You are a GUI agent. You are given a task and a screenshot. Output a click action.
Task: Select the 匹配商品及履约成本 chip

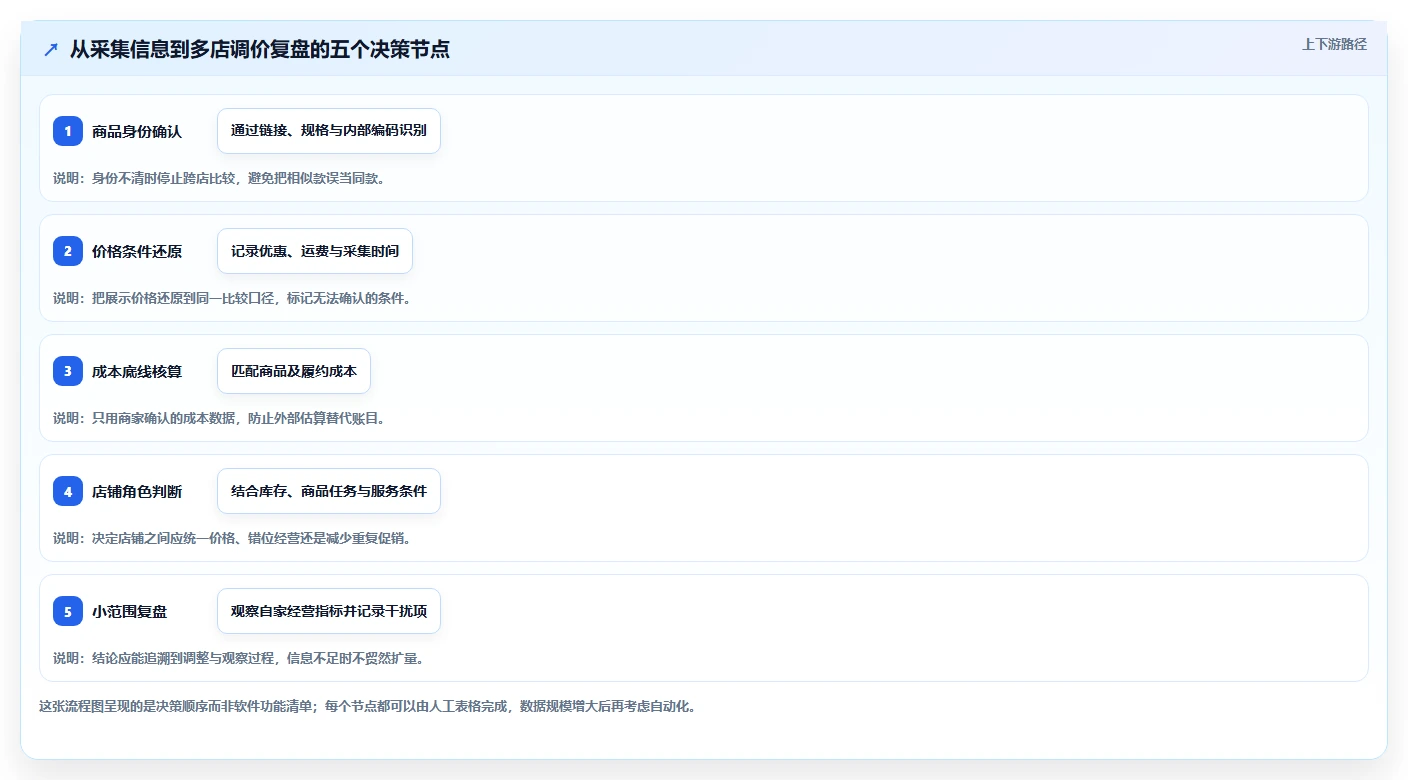click(294, 371)
